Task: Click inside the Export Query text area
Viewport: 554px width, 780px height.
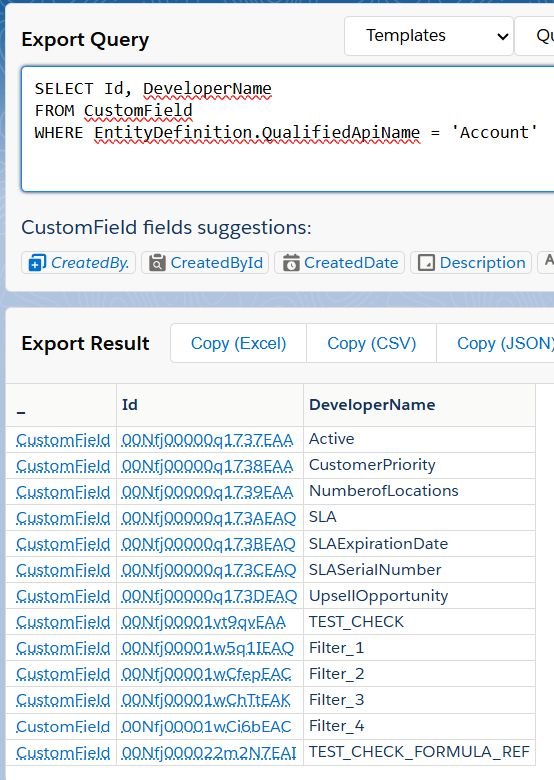Action: [x=287, y=129]
